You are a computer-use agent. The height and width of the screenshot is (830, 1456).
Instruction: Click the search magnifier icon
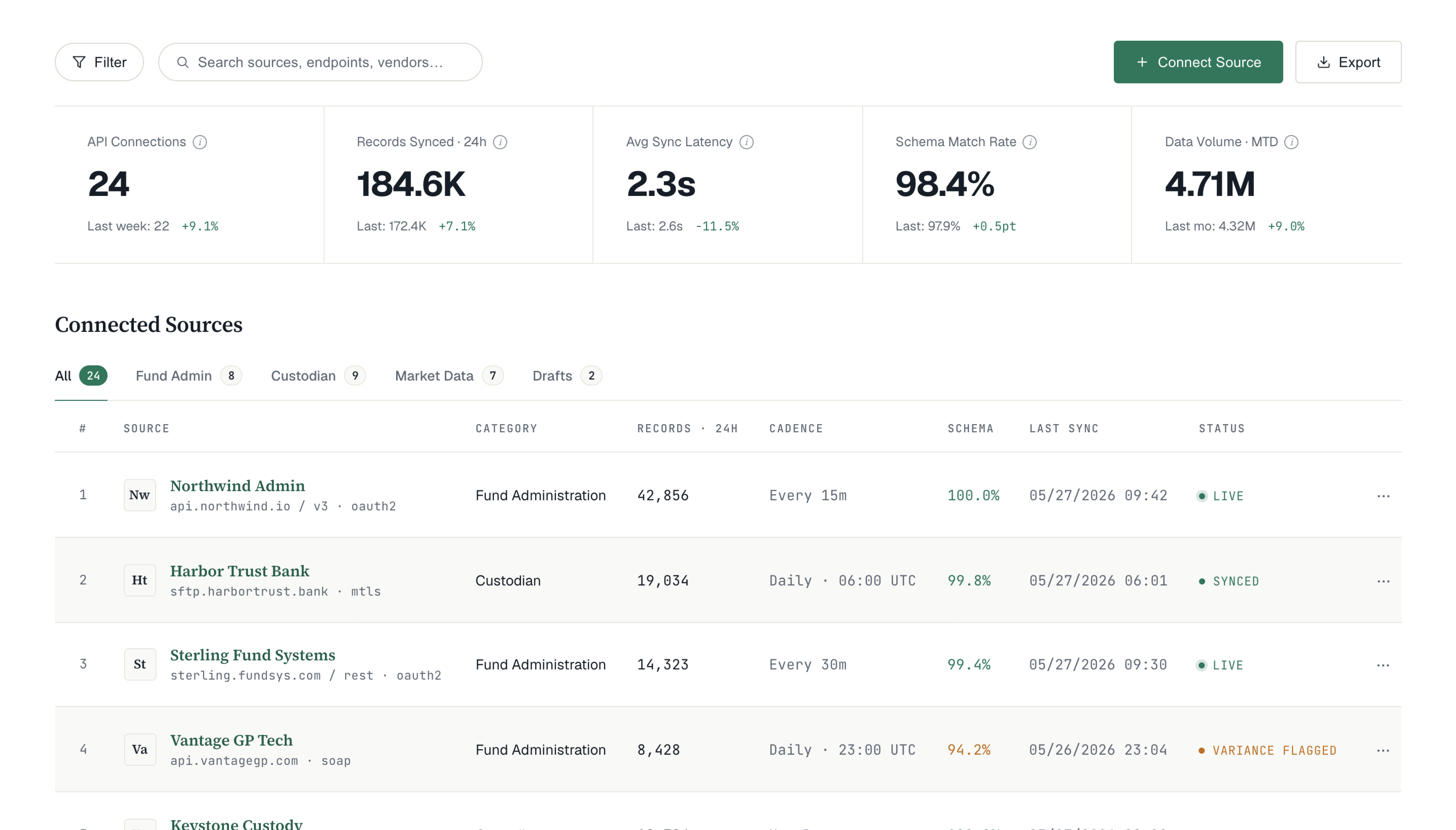point(182,62)
